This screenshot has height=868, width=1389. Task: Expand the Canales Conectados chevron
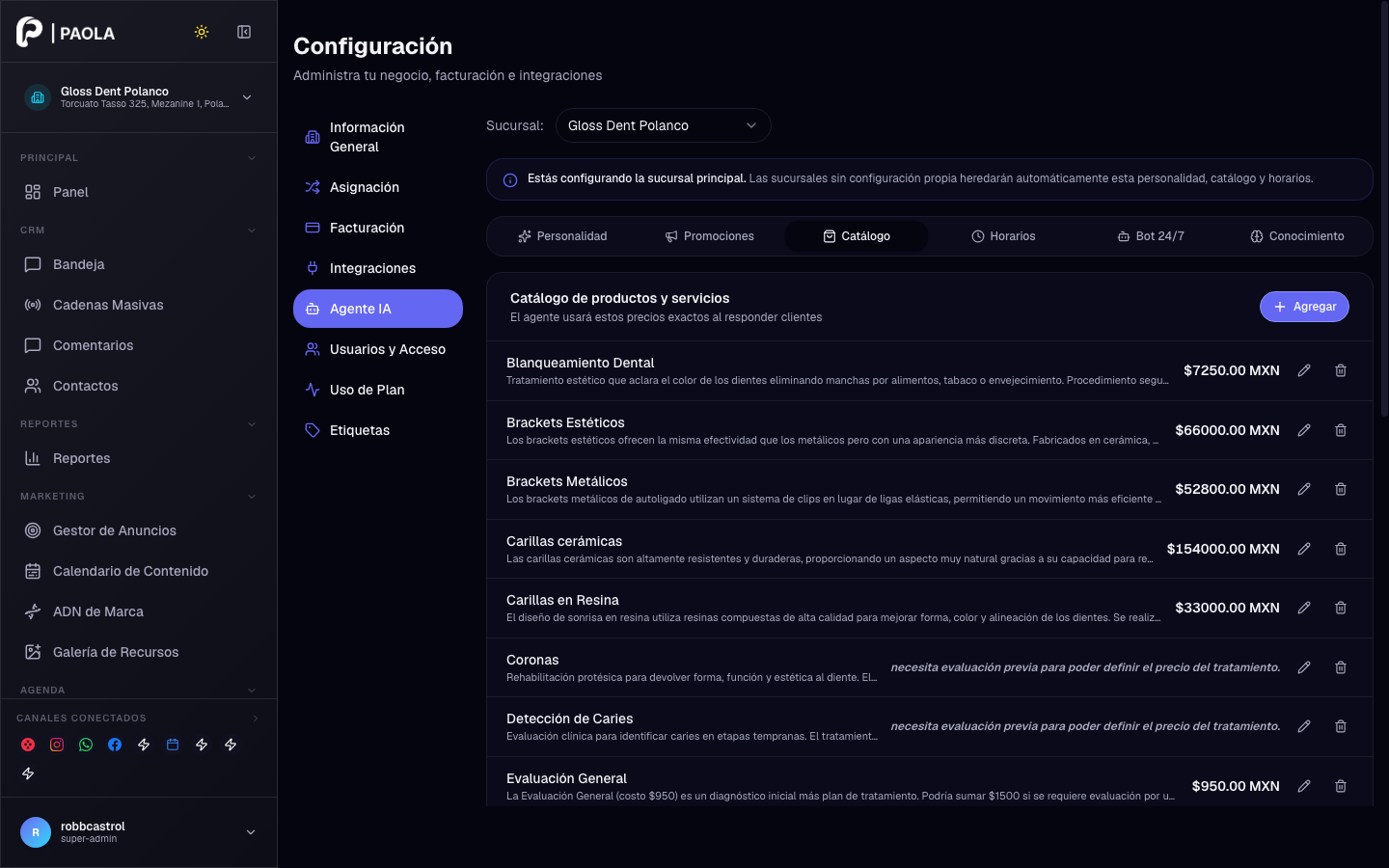tap(256, 719)
